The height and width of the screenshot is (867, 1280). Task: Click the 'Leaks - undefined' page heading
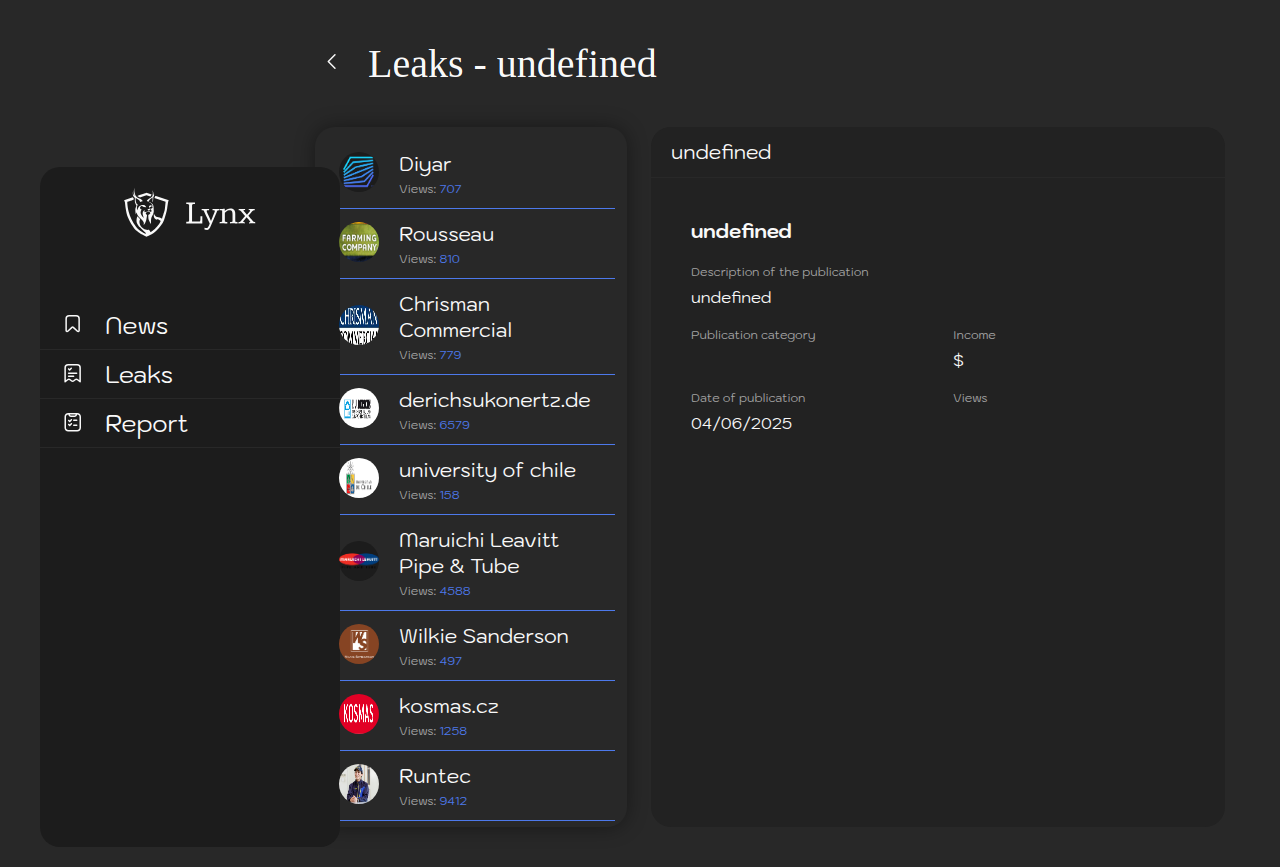[512, 63]
